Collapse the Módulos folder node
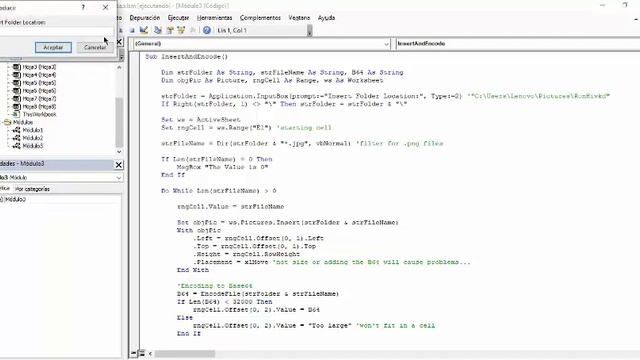 1,122
